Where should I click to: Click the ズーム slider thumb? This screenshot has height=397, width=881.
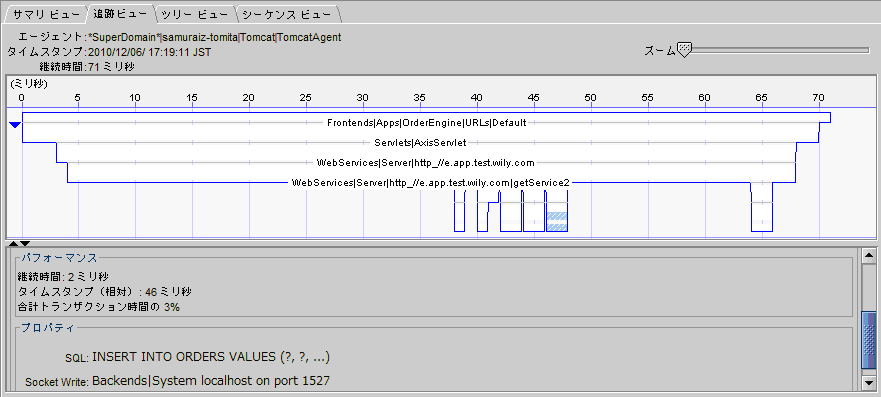pos(684,49)
